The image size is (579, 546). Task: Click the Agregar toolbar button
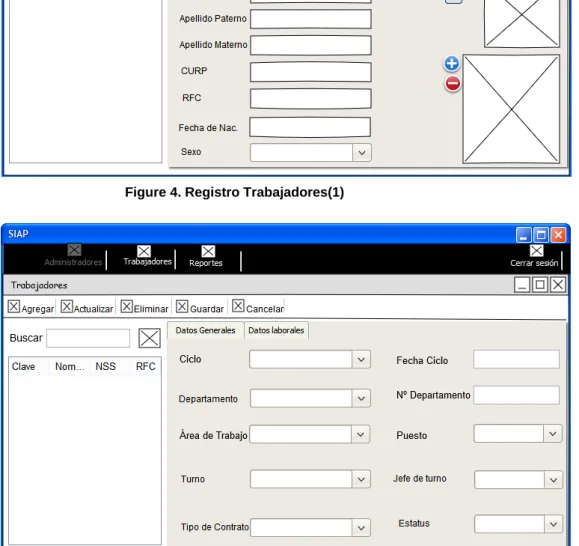(31, 307)
